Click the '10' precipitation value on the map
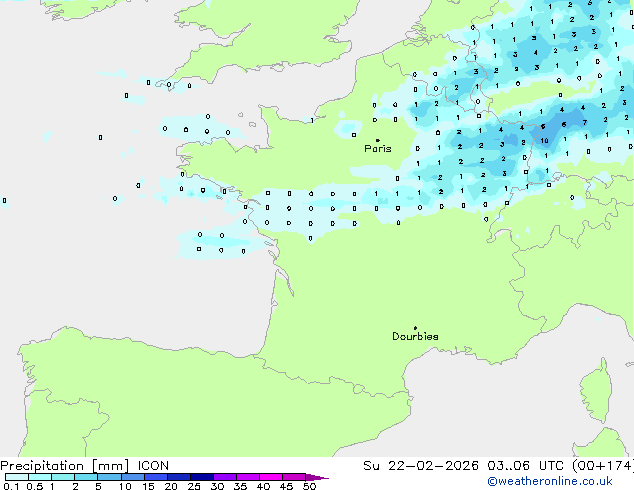Screen dimensions: 634x490 coord(545,141)
